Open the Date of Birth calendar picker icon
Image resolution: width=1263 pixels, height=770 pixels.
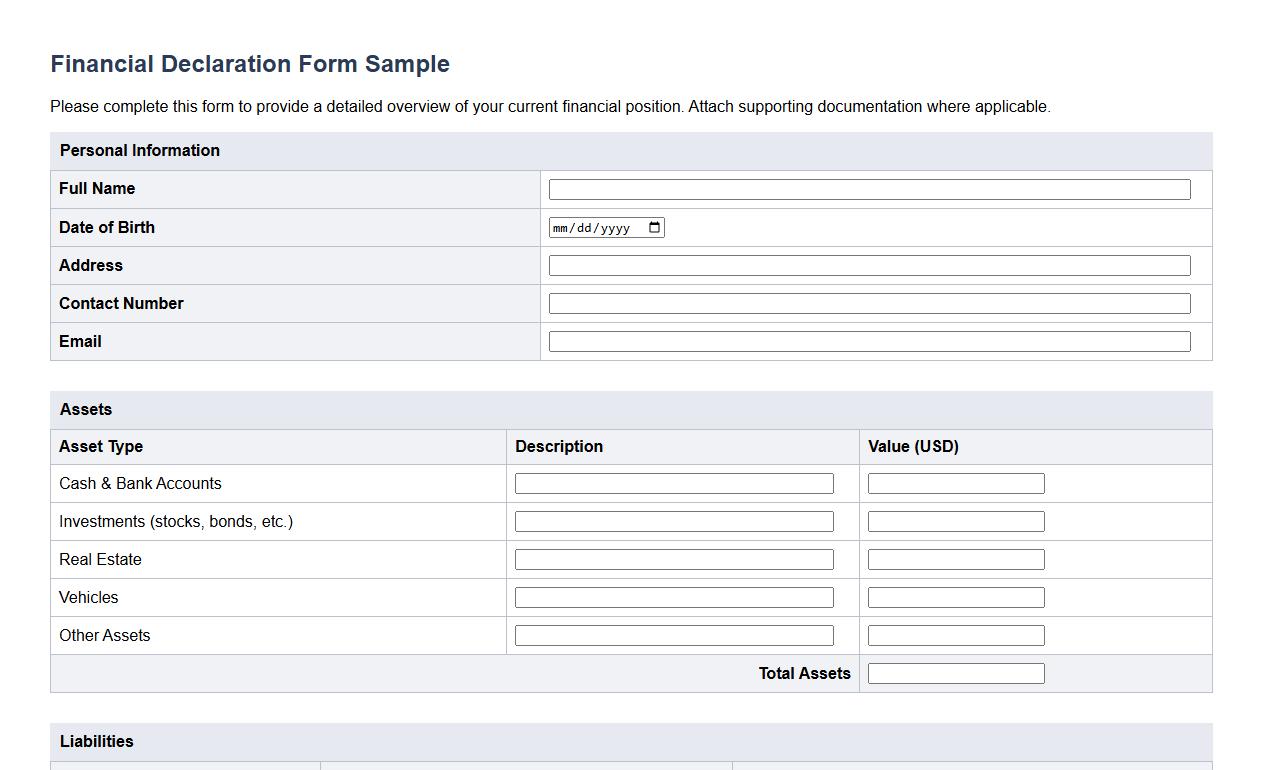654,227
